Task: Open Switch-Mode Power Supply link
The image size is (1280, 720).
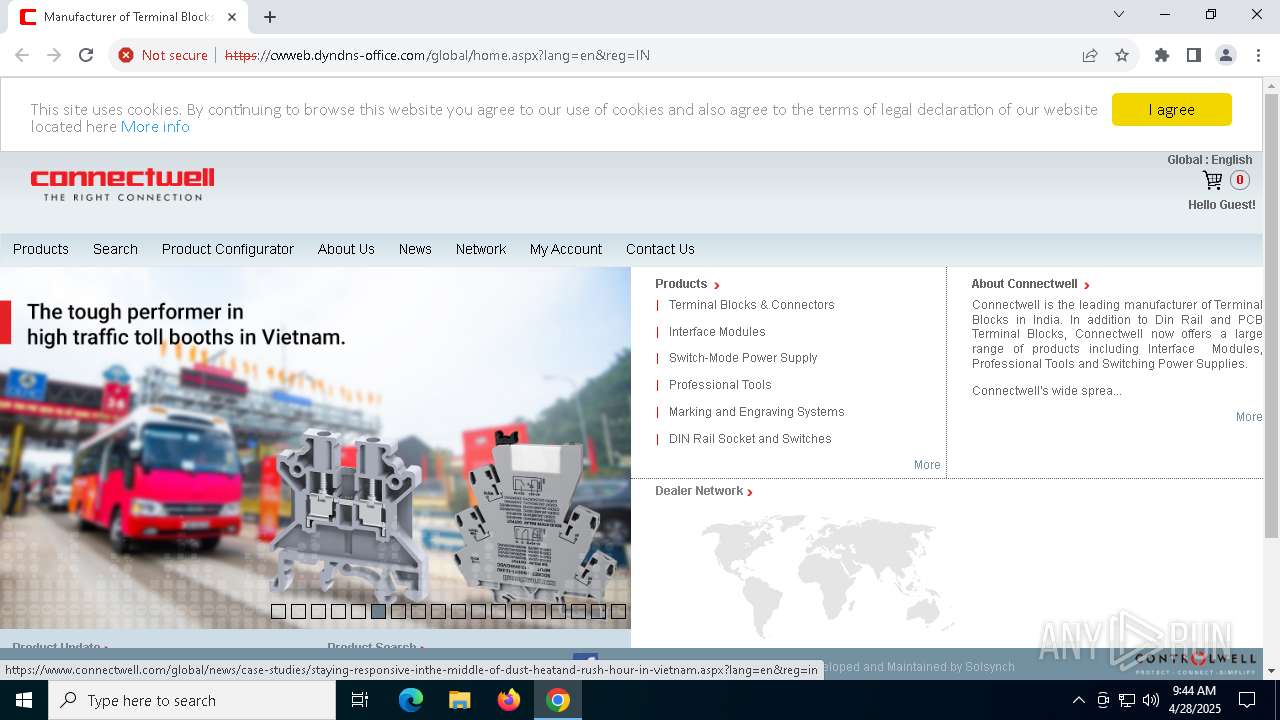Action: (743, 358)
